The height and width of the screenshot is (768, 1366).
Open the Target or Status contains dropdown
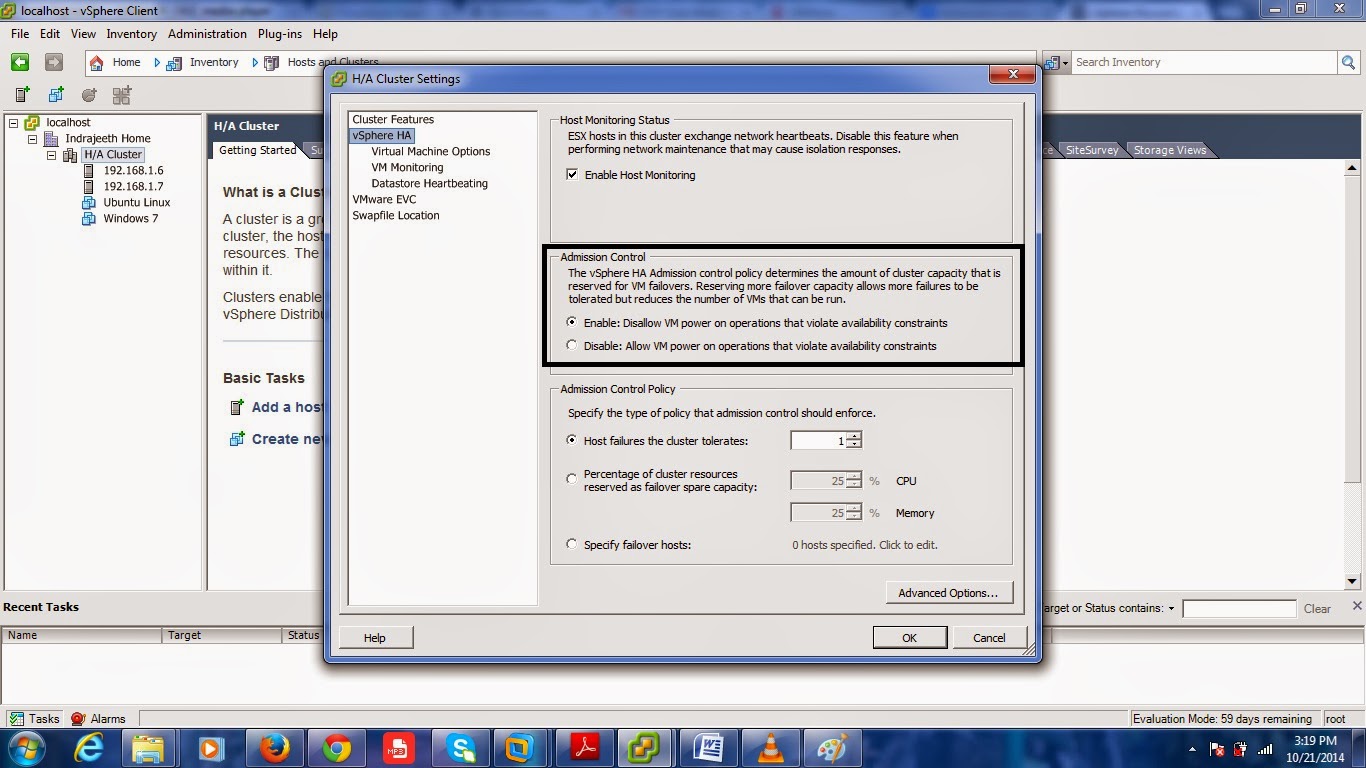(1170, 608)
